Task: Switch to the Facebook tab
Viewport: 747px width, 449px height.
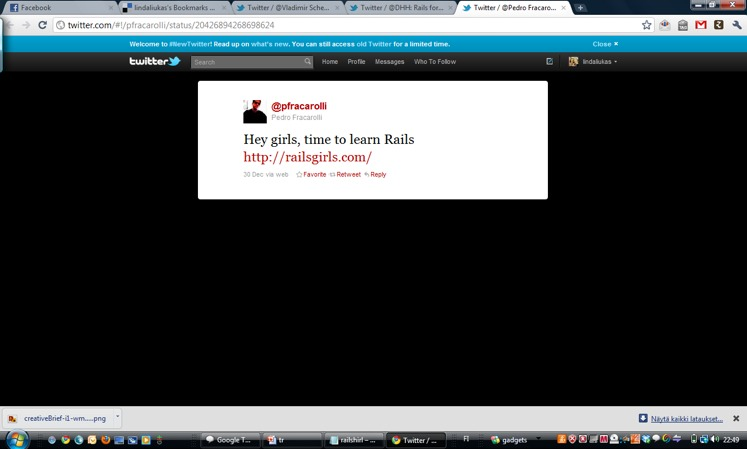Action: (59, 8)
